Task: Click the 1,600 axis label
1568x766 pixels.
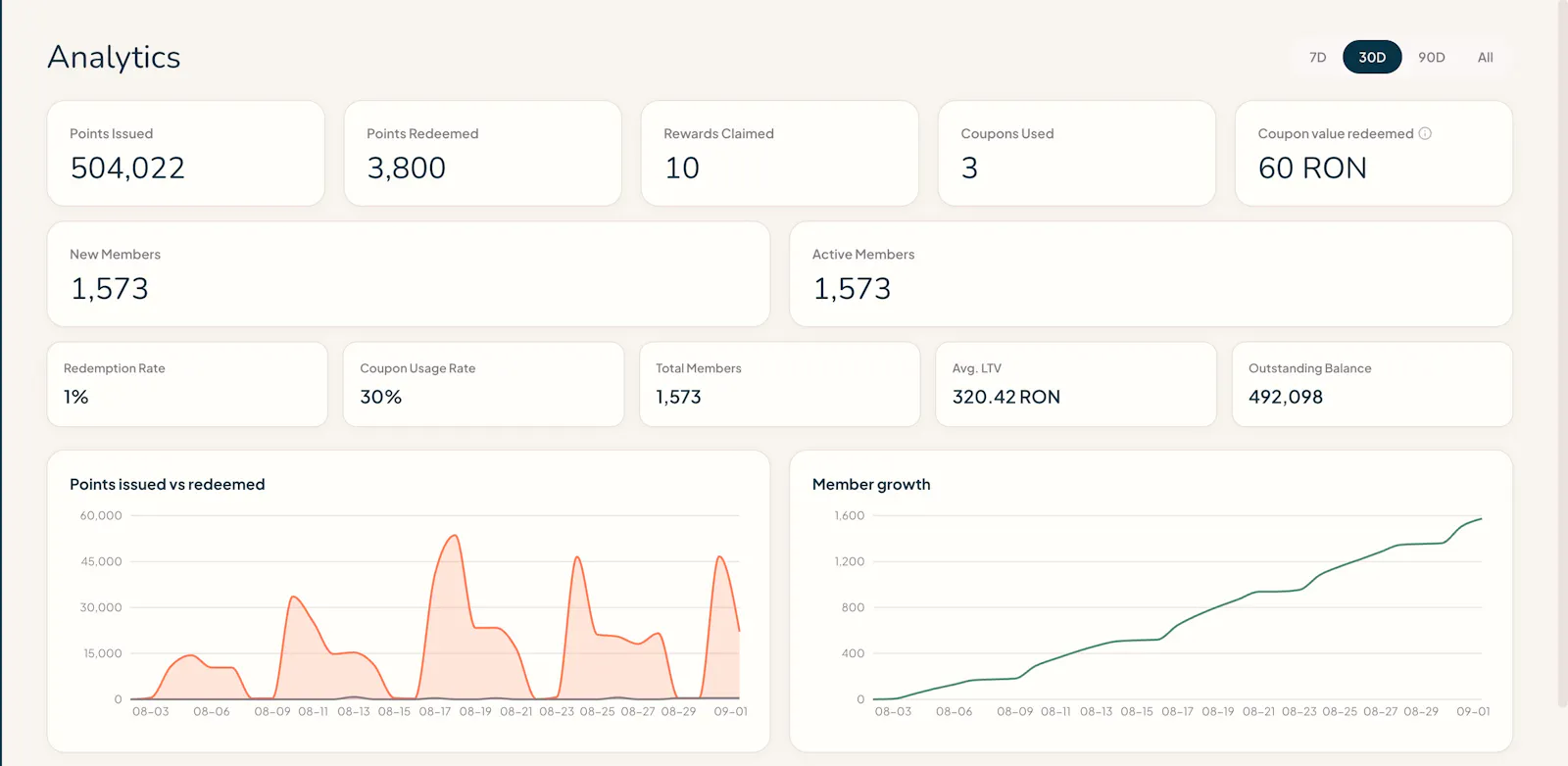Action: pyautogui.click(x=850, y=515)
